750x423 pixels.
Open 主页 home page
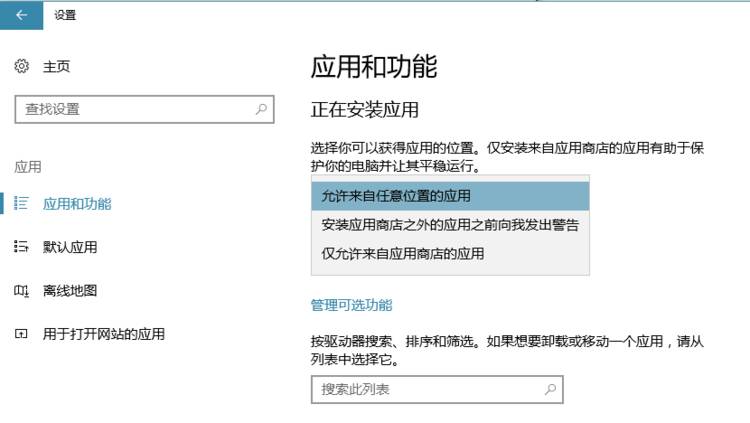(x=56, y=67)
